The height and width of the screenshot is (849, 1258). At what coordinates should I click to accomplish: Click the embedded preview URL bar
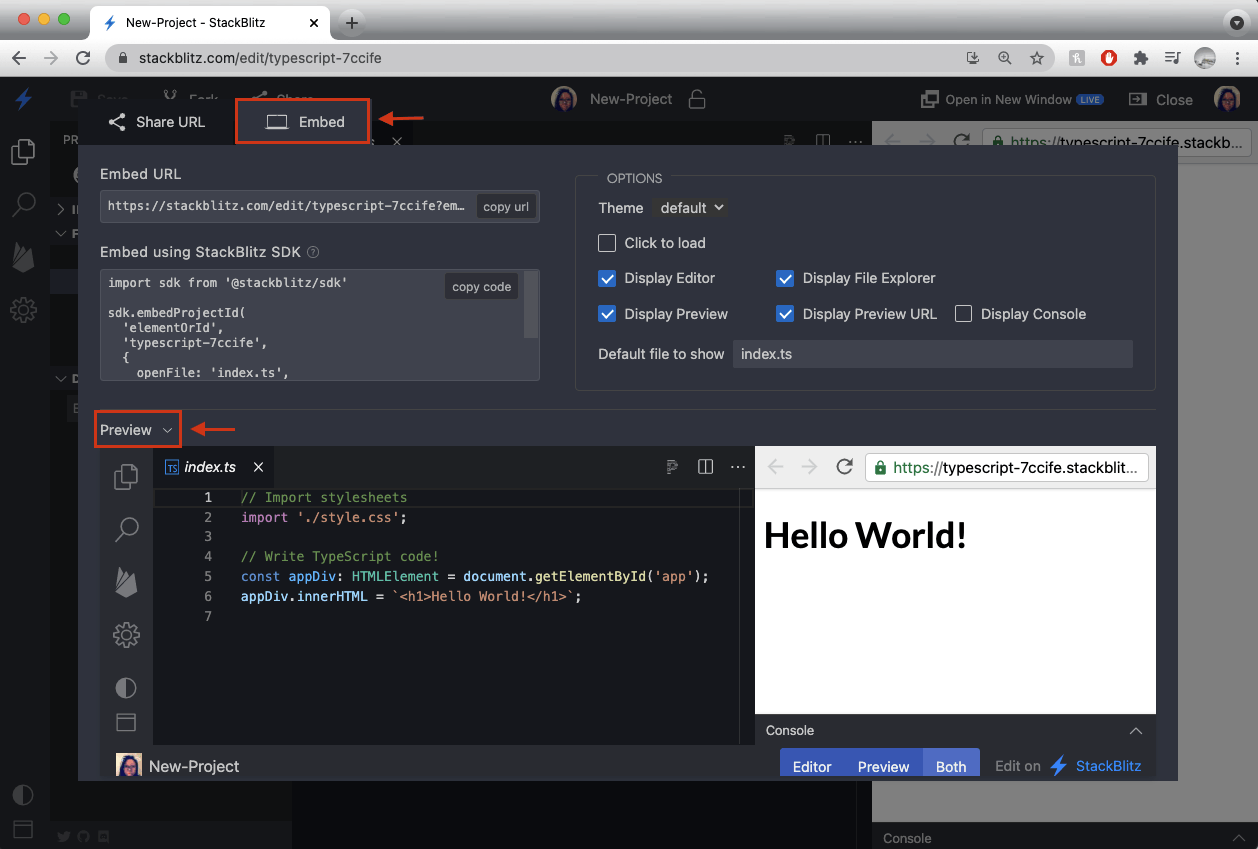tap(1007, 467)
